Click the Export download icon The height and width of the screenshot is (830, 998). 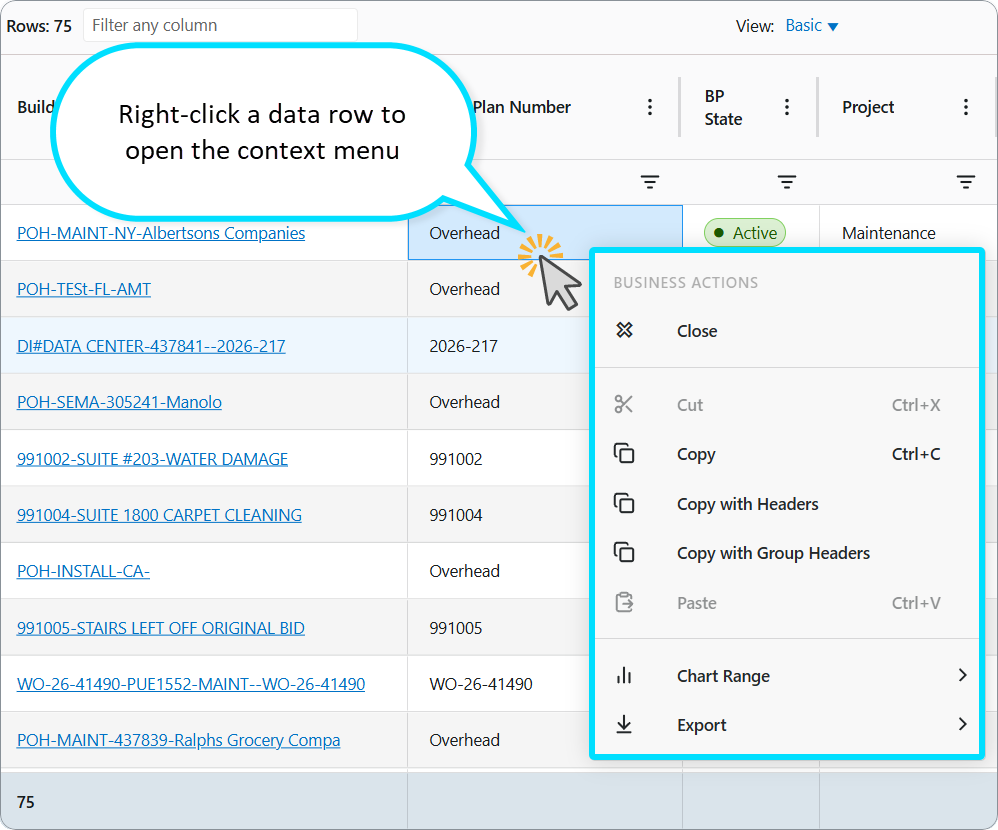(x=624, y=724)
